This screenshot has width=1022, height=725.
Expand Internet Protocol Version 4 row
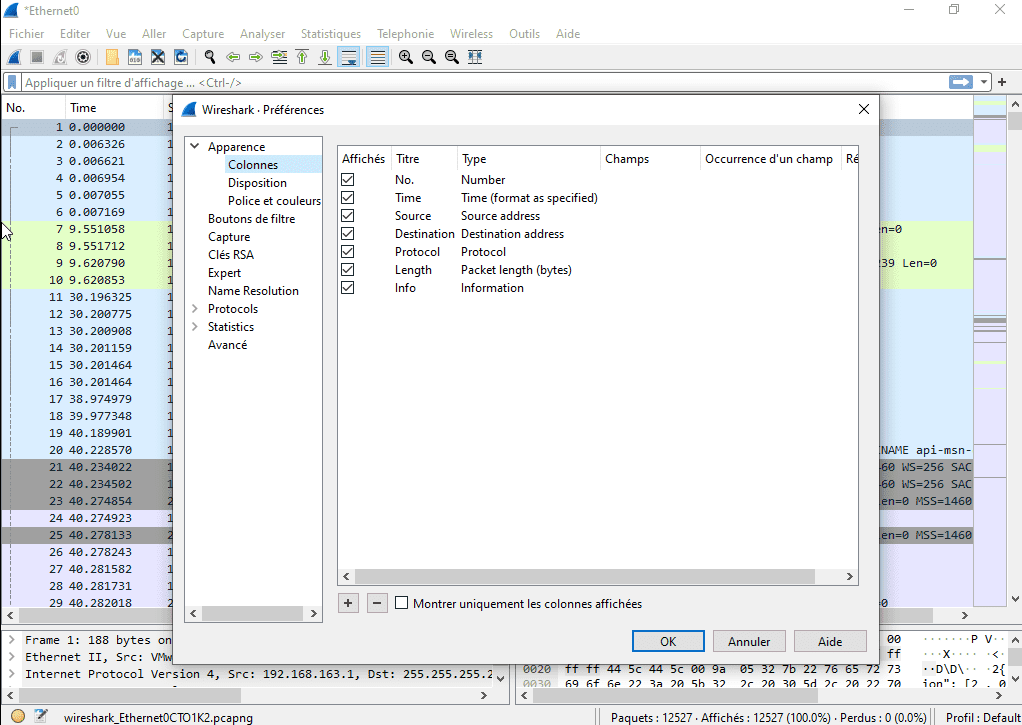12,673
